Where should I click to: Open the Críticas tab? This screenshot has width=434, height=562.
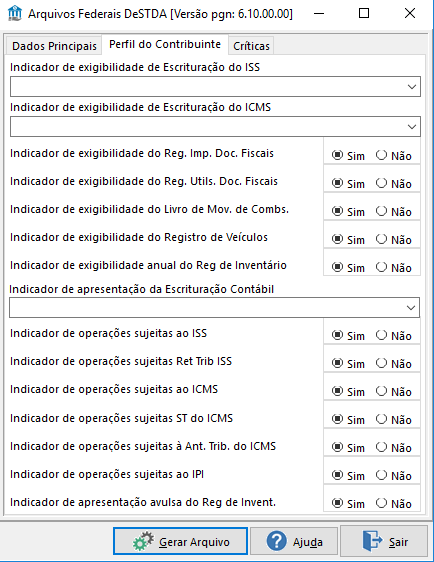pyautogui.click(x=251, y=46)
